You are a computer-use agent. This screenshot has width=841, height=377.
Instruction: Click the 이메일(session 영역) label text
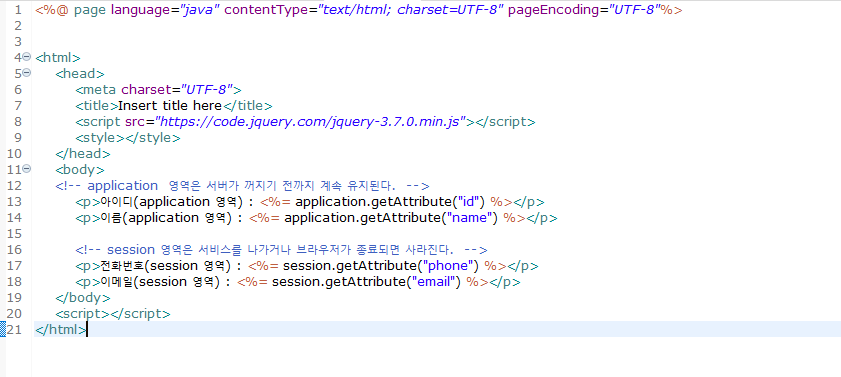point(161,282)
